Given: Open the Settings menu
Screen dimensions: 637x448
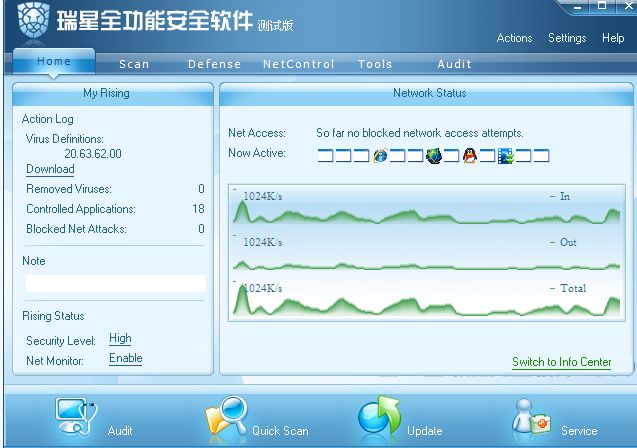Looking at the screenshot, I should click(x=567, y=38).
